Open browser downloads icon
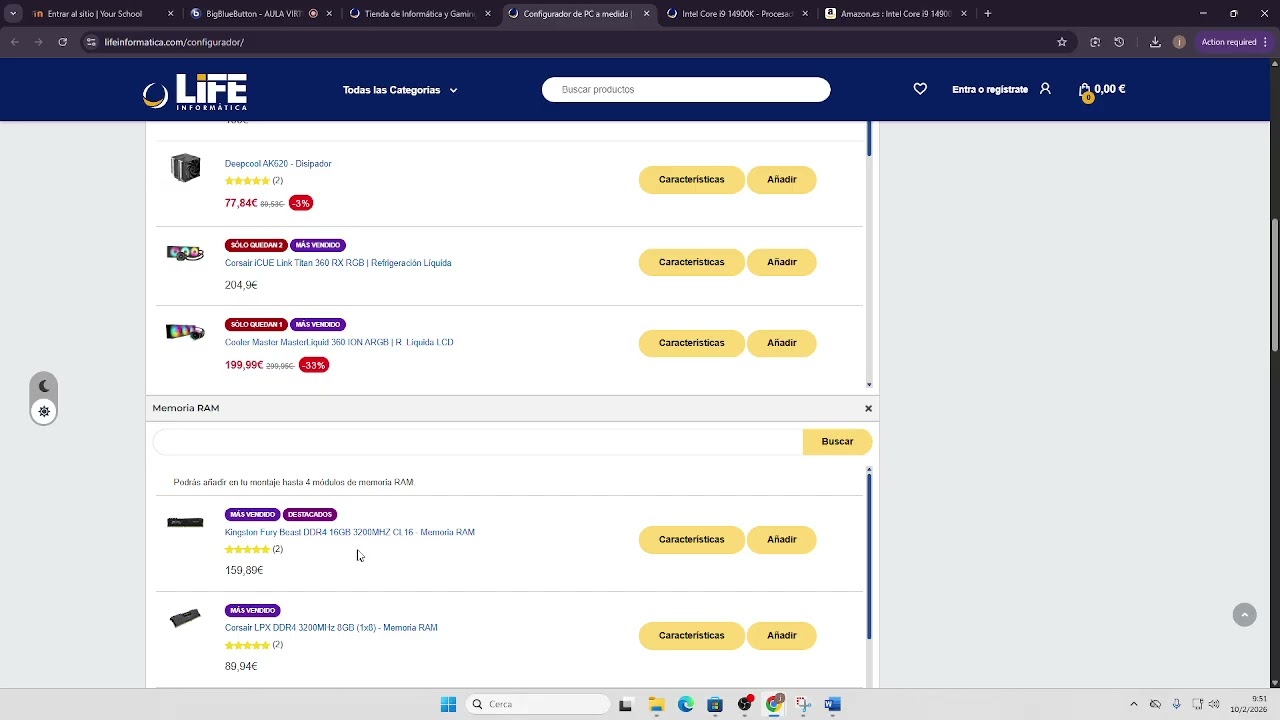 coord(1155,42)
